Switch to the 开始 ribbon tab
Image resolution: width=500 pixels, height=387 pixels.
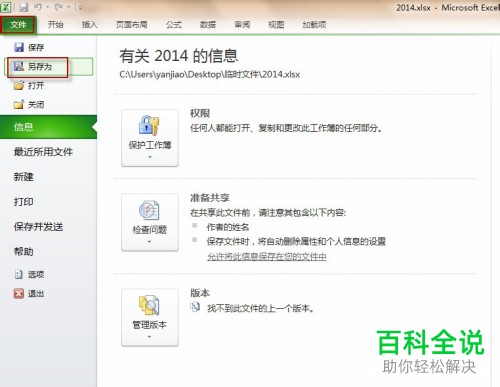55,25
